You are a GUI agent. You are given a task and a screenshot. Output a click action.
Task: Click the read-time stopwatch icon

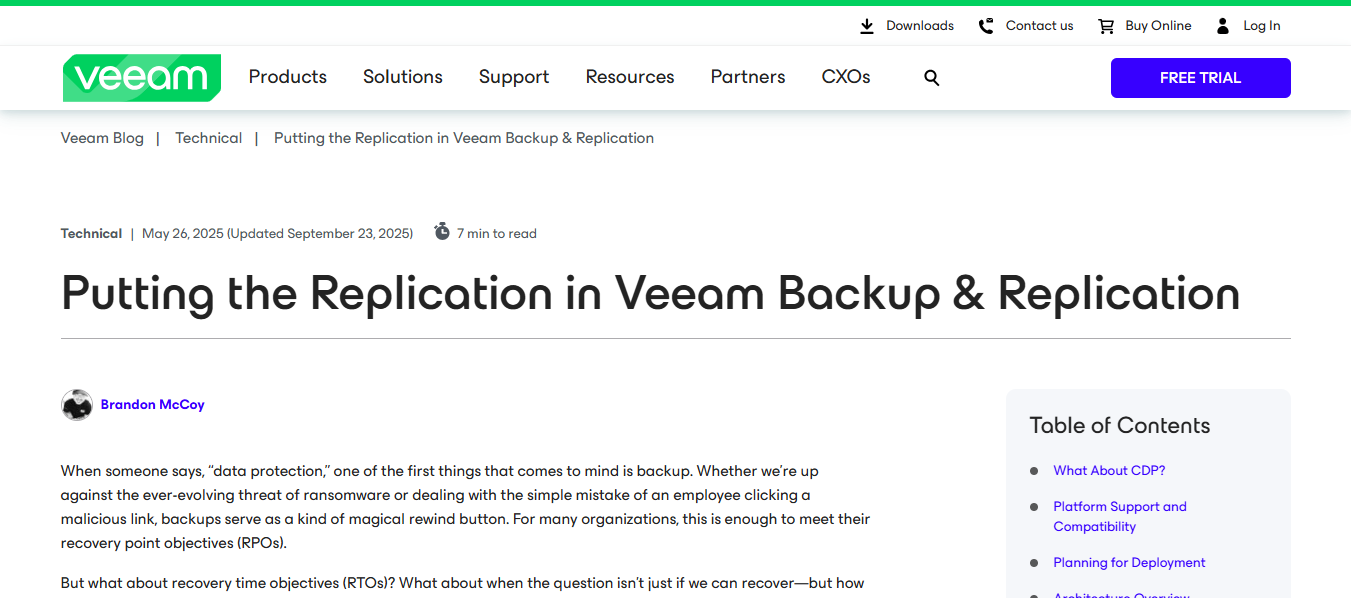(442, 232)
